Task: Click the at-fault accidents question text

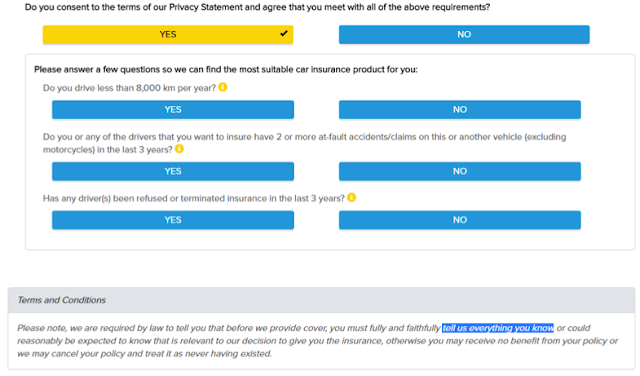Action: tap(304, 143)
